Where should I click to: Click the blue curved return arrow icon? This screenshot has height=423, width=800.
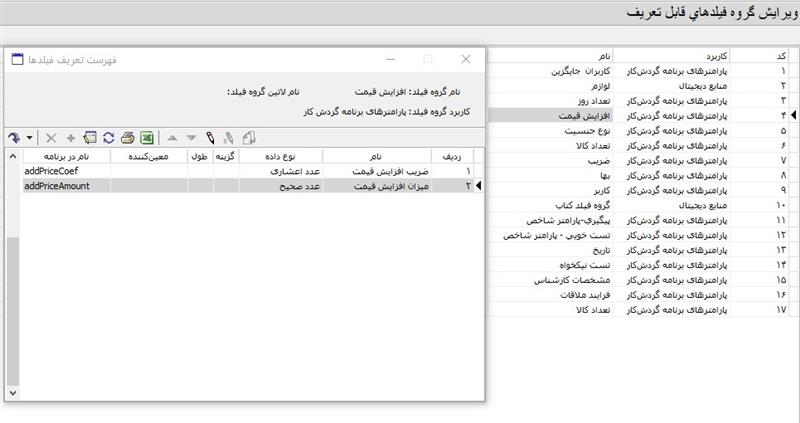(x=14, y=137)
